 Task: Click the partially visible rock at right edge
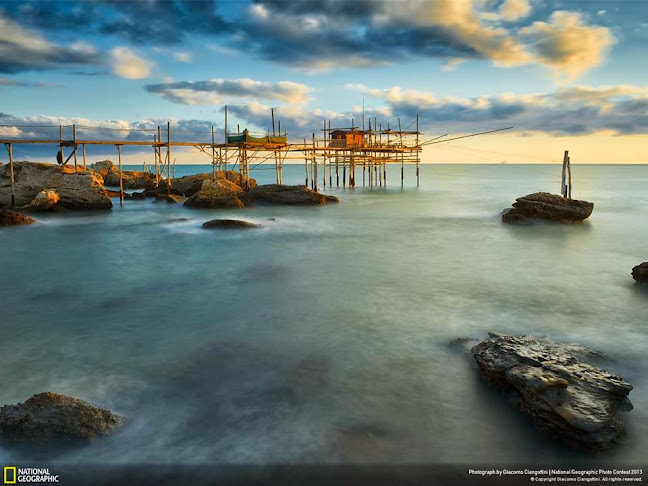click(640, 271)
